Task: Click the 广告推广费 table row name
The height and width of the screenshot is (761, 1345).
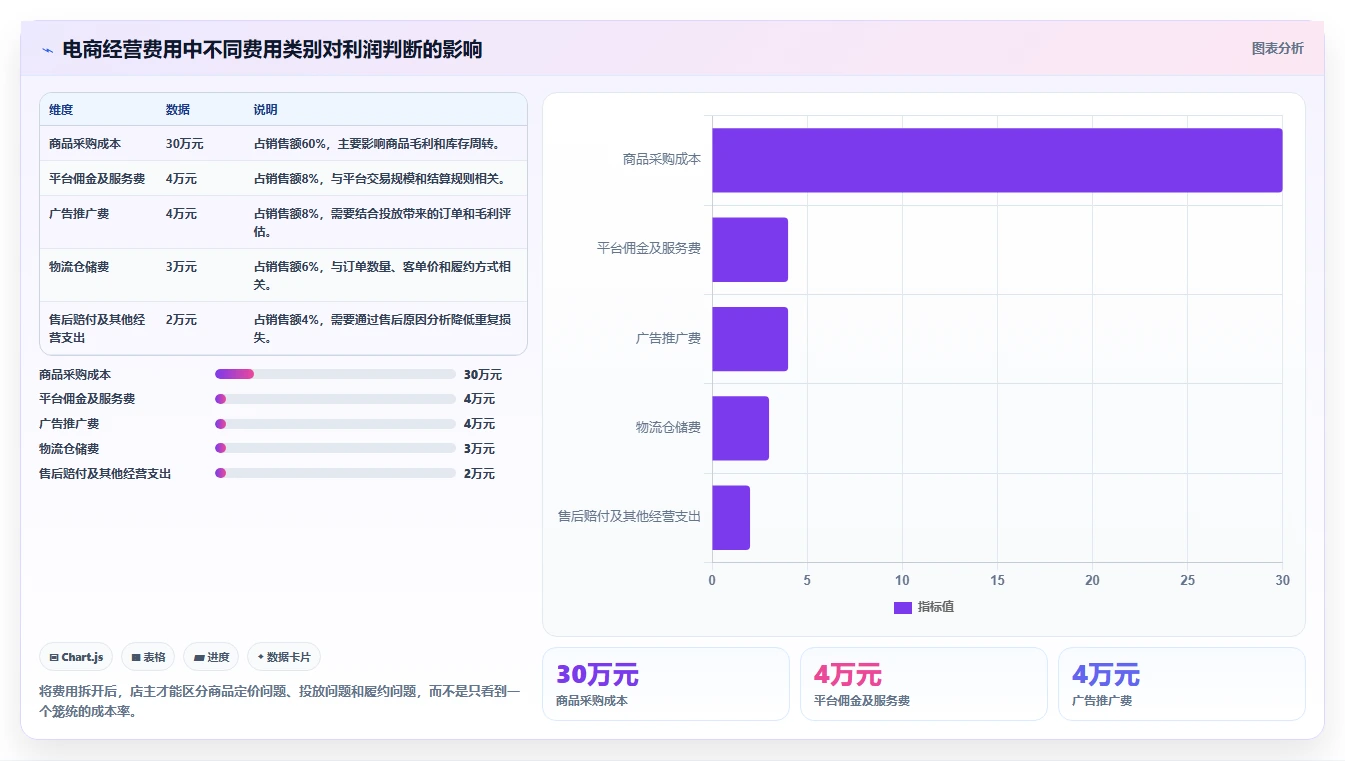Action: click(79, 214)
